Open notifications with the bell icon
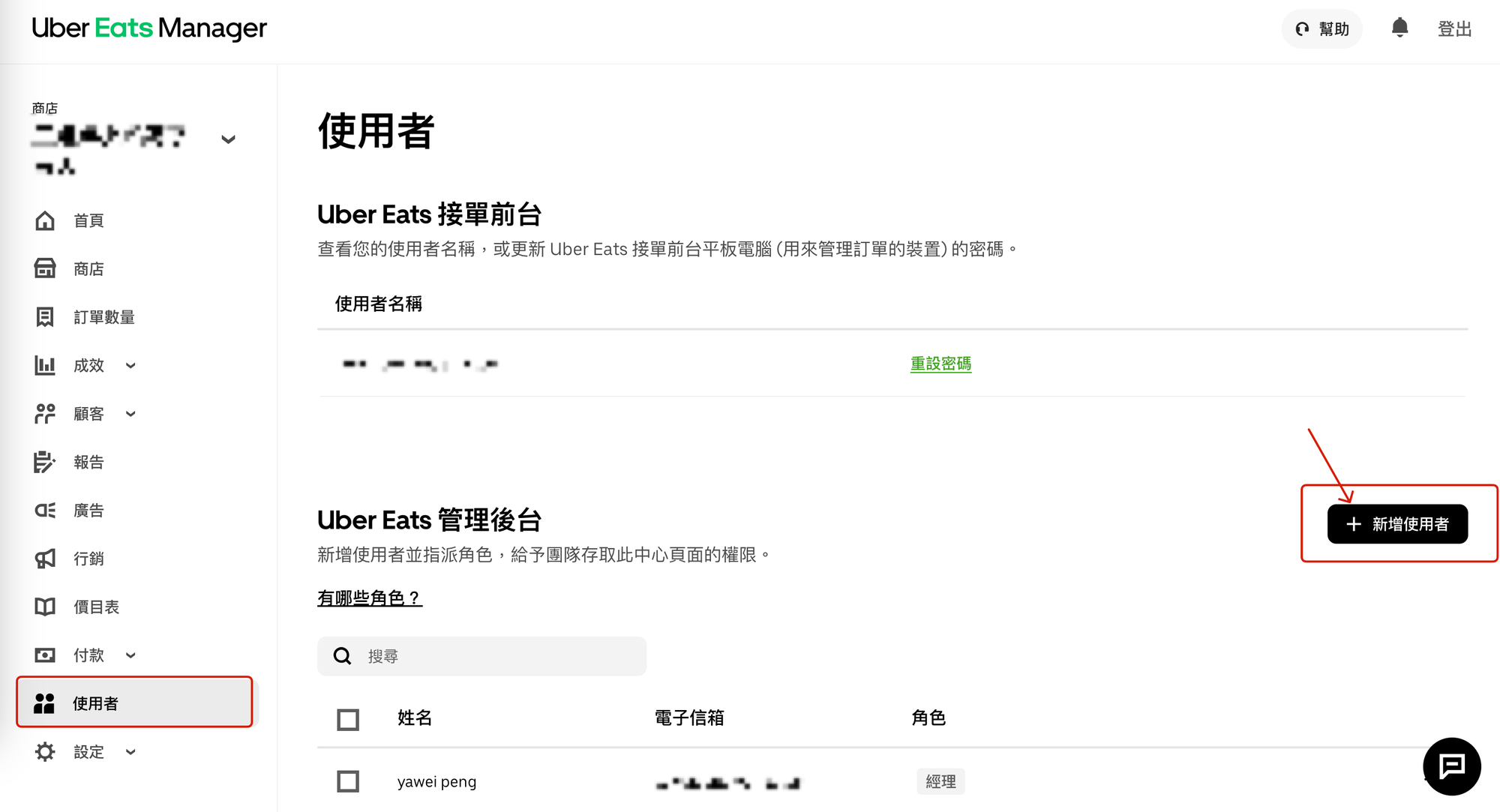The height and width of the screenshot is (812, 1500). coord(1400,28)
